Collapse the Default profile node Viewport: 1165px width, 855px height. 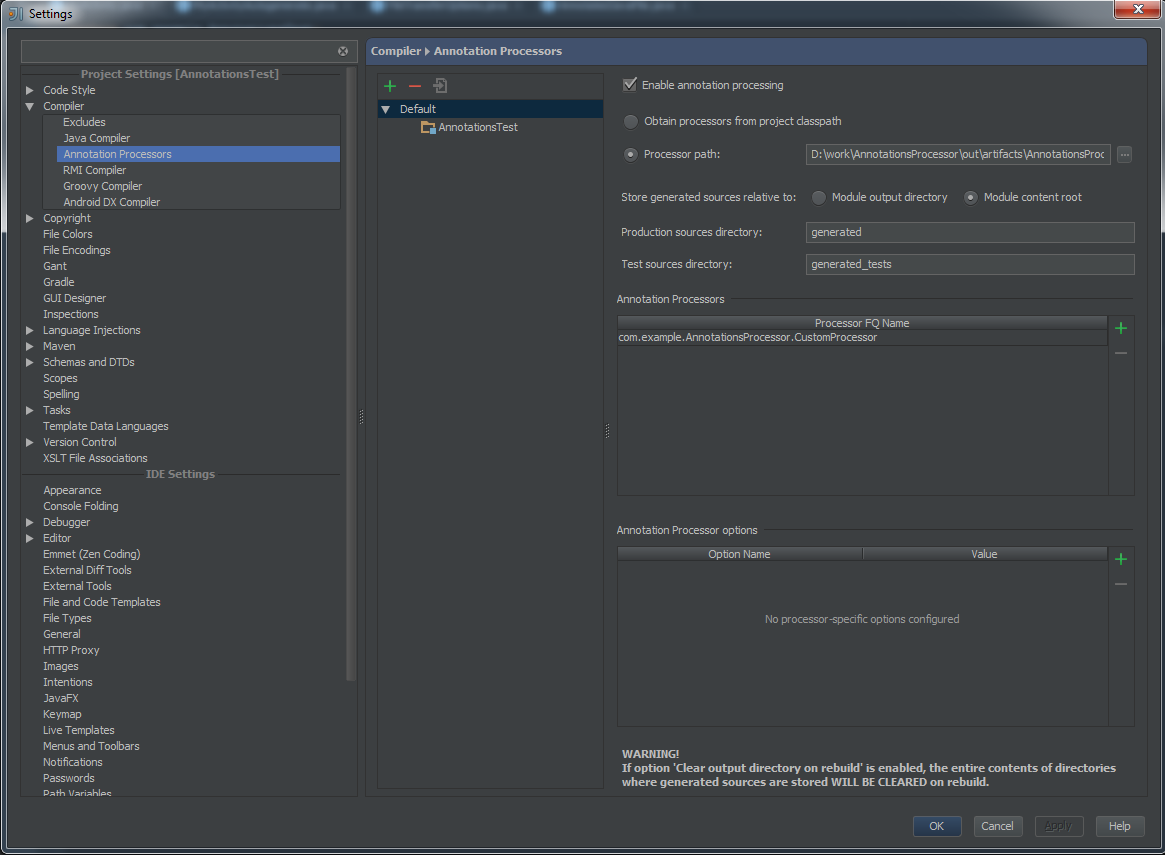[386, 109]
